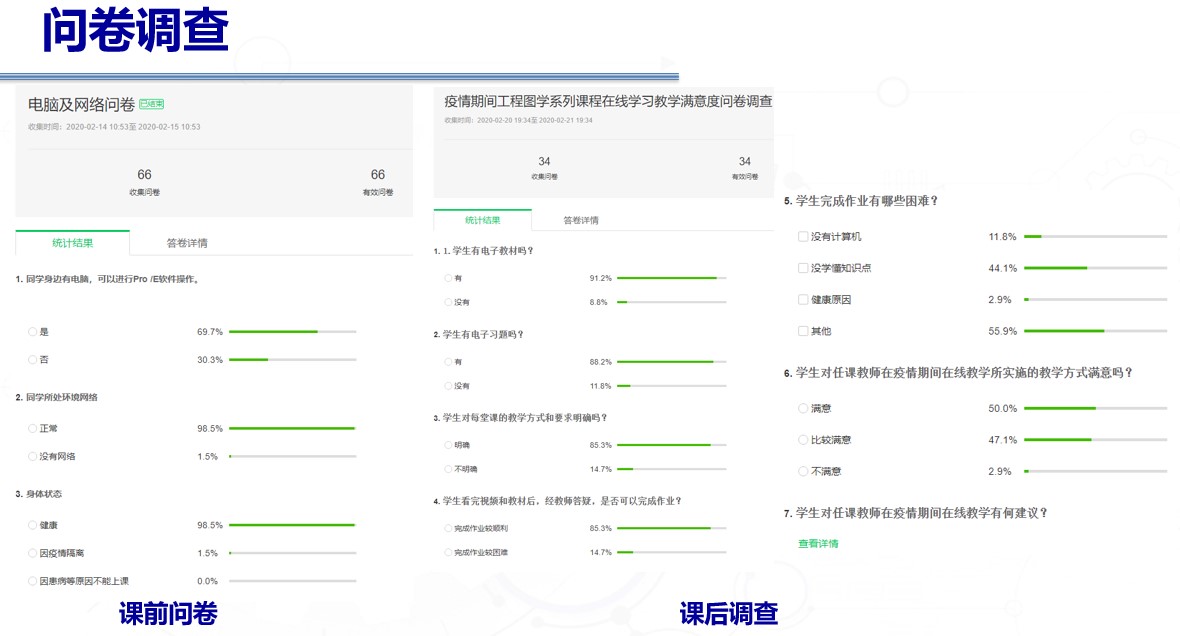Viewport: 1180px width, 636px height.
Task: Select the 比较满意 radio option
Action: tap(803, 440)
